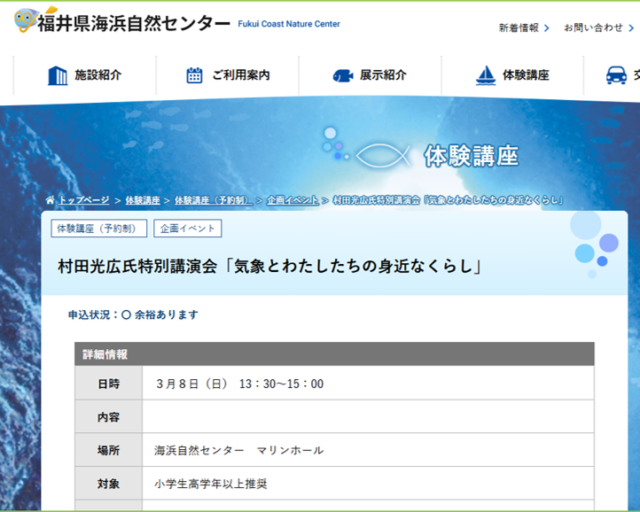Open the 施設紹介 menu item
The width and height of the screenshot is (640, 512).
[98, 75]
